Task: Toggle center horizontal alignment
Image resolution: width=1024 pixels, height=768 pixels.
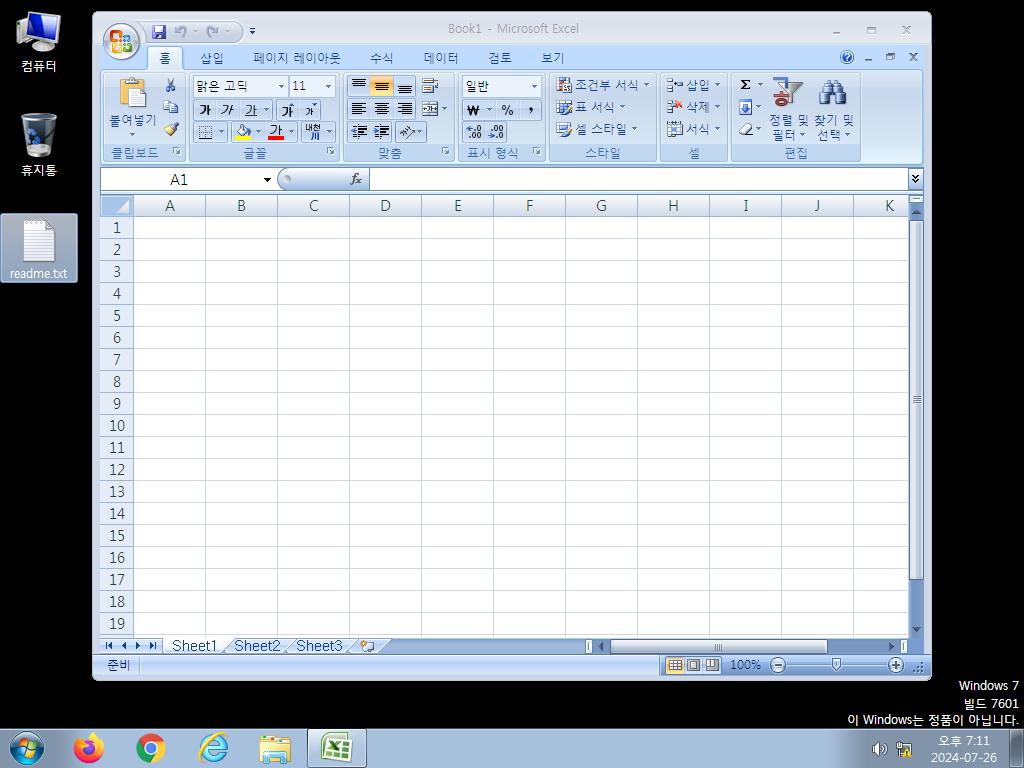Action: tap(381, 109)
